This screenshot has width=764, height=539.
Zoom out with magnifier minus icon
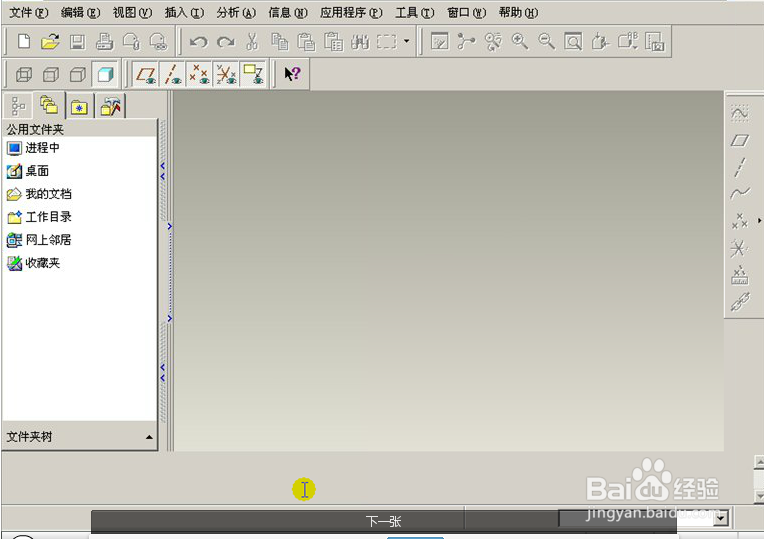pyautogui.click(x=546, y=41)
